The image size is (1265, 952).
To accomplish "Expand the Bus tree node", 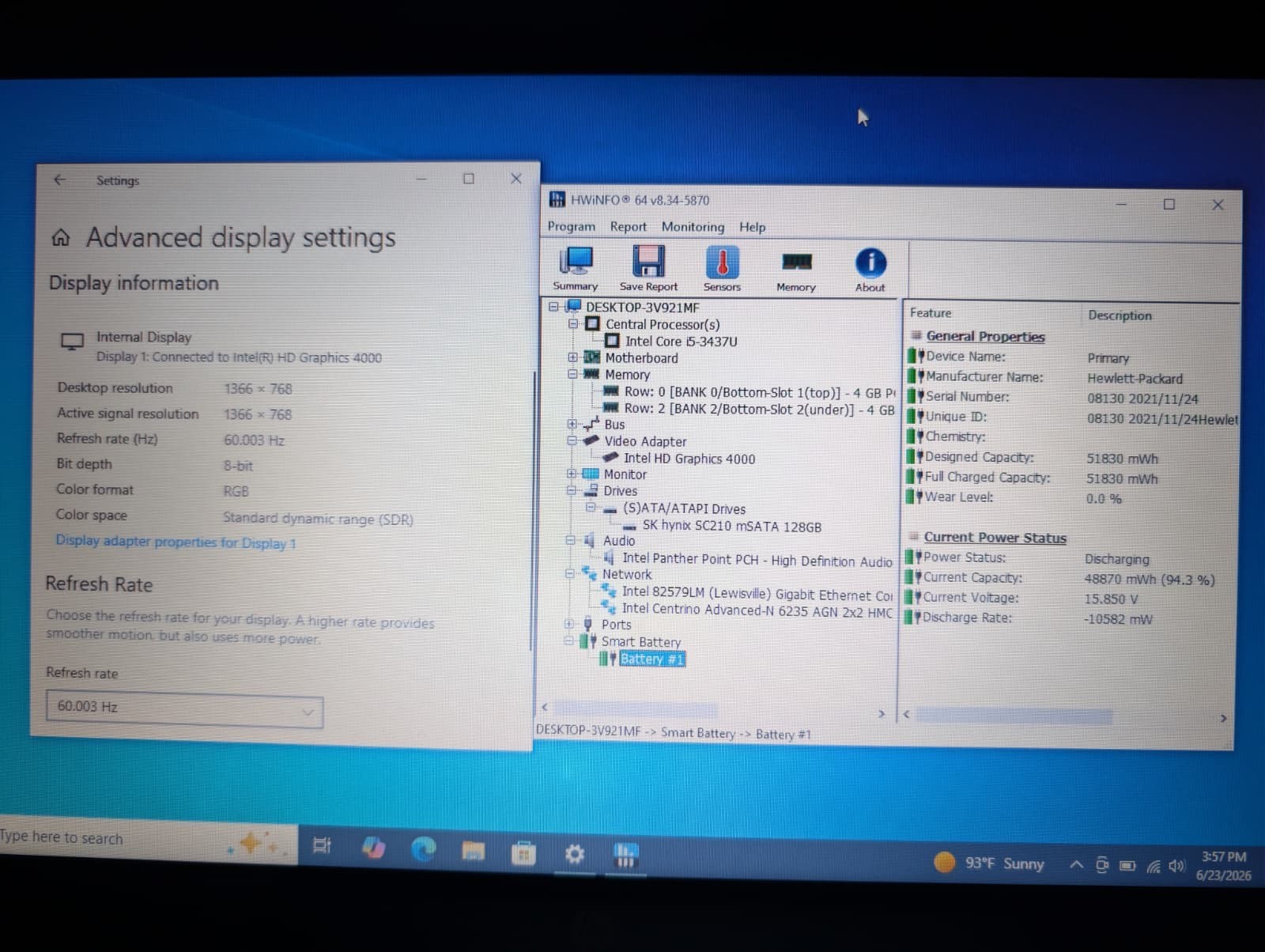I will click(x=572, y=424).
